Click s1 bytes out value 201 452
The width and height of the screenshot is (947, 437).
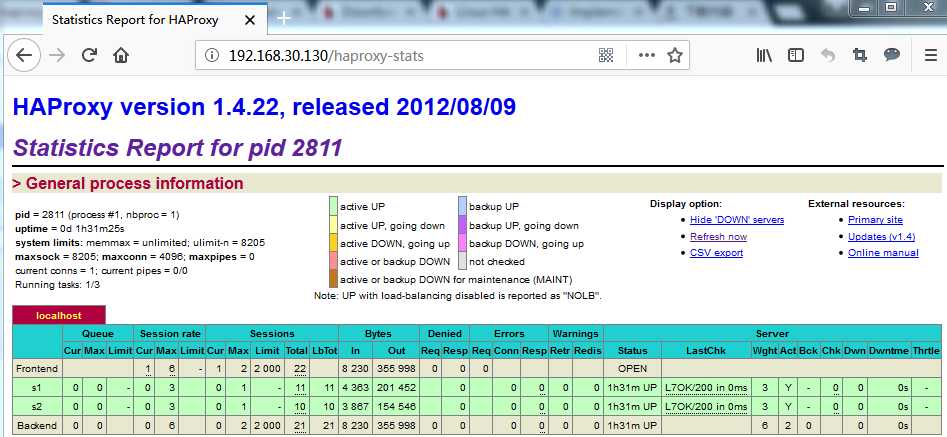point(396,388)
